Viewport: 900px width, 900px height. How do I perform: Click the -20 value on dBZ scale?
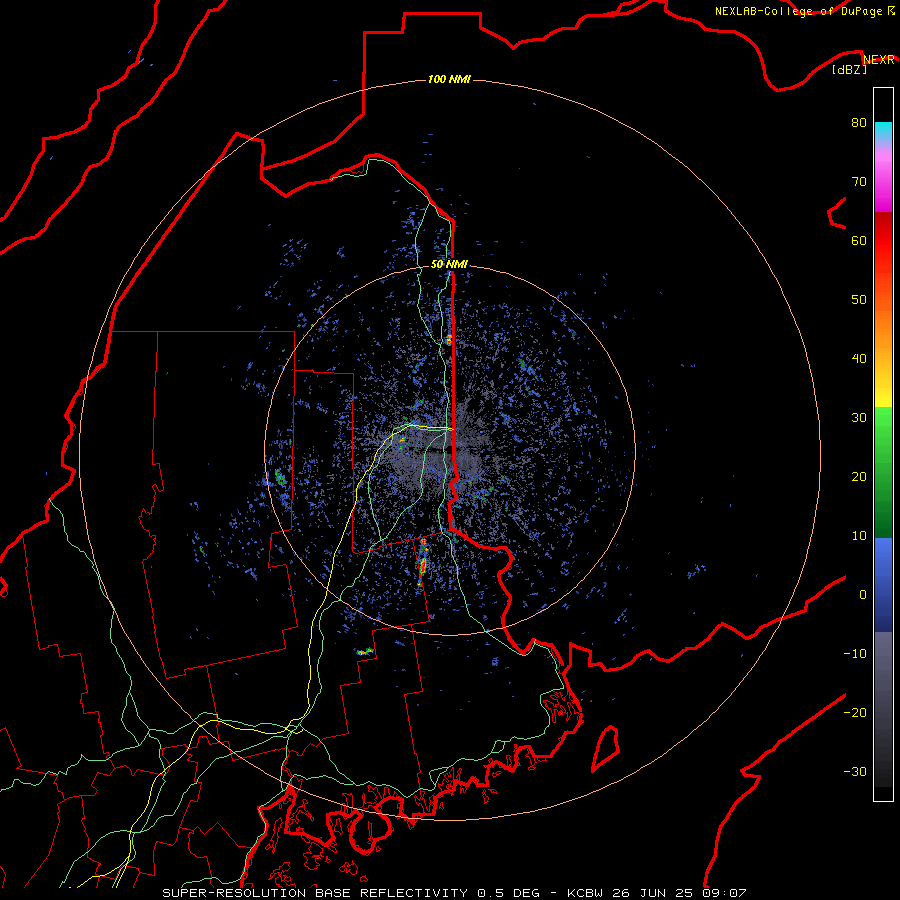pos(855,712)
